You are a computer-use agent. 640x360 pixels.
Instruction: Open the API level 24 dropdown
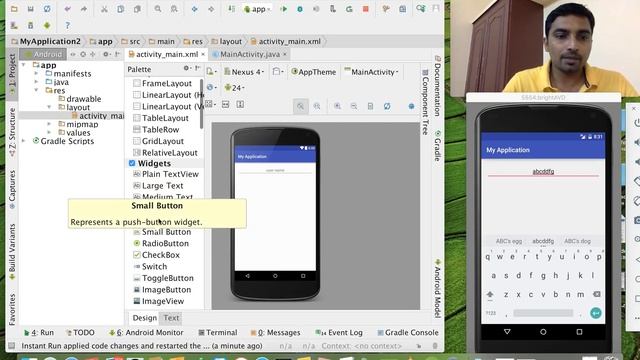235,87
